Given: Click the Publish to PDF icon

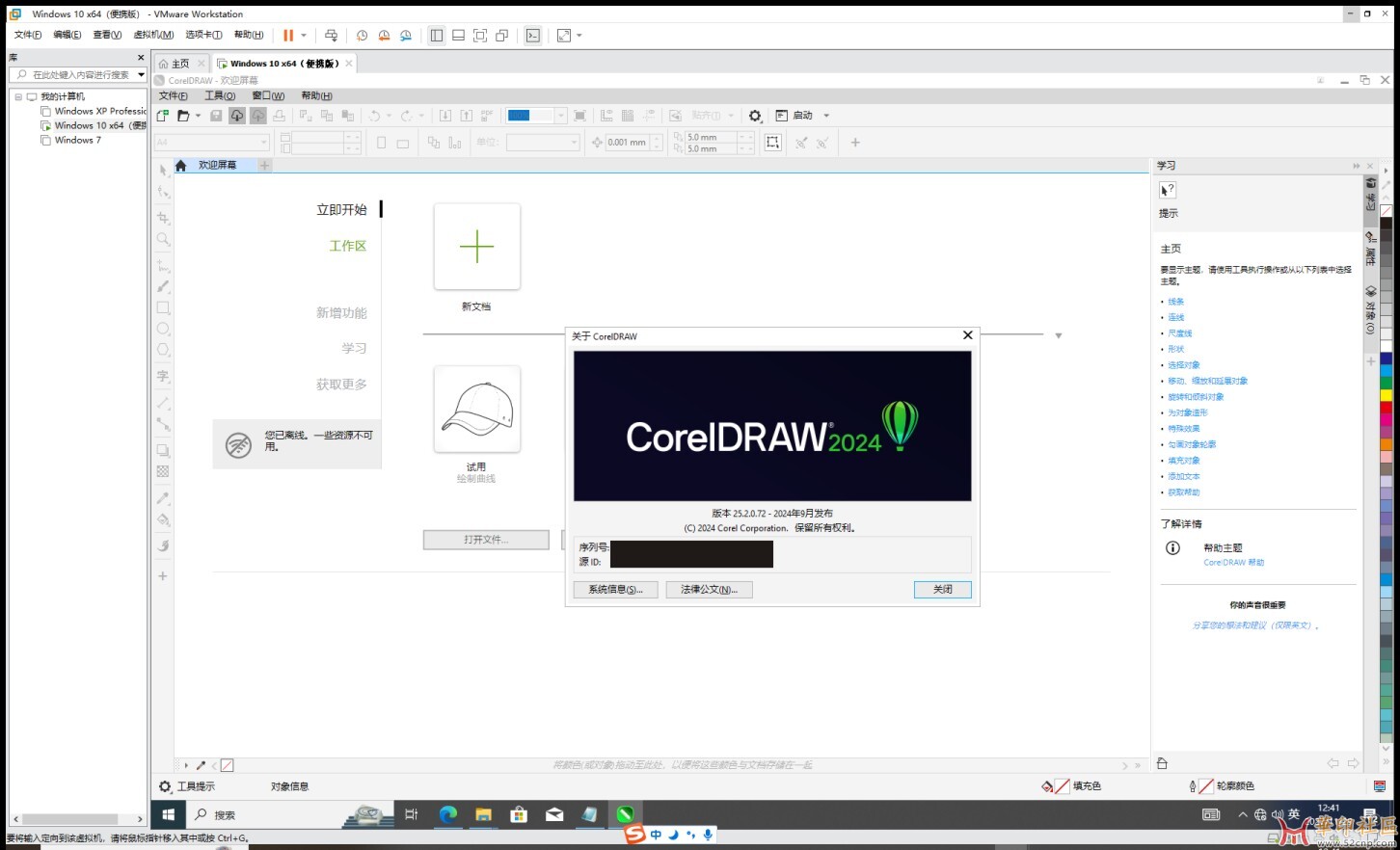Looking at the screenshot, I should 488,116.
